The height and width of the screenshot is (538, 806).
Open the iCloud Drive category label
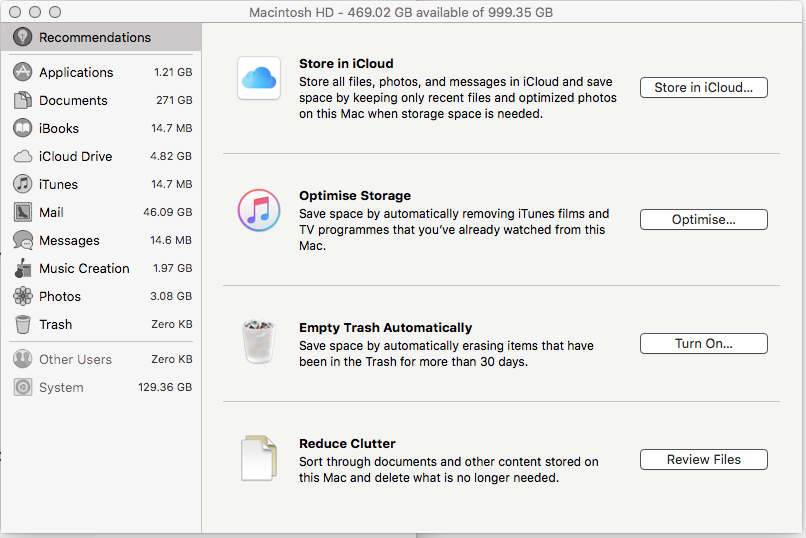pos(76,156)
